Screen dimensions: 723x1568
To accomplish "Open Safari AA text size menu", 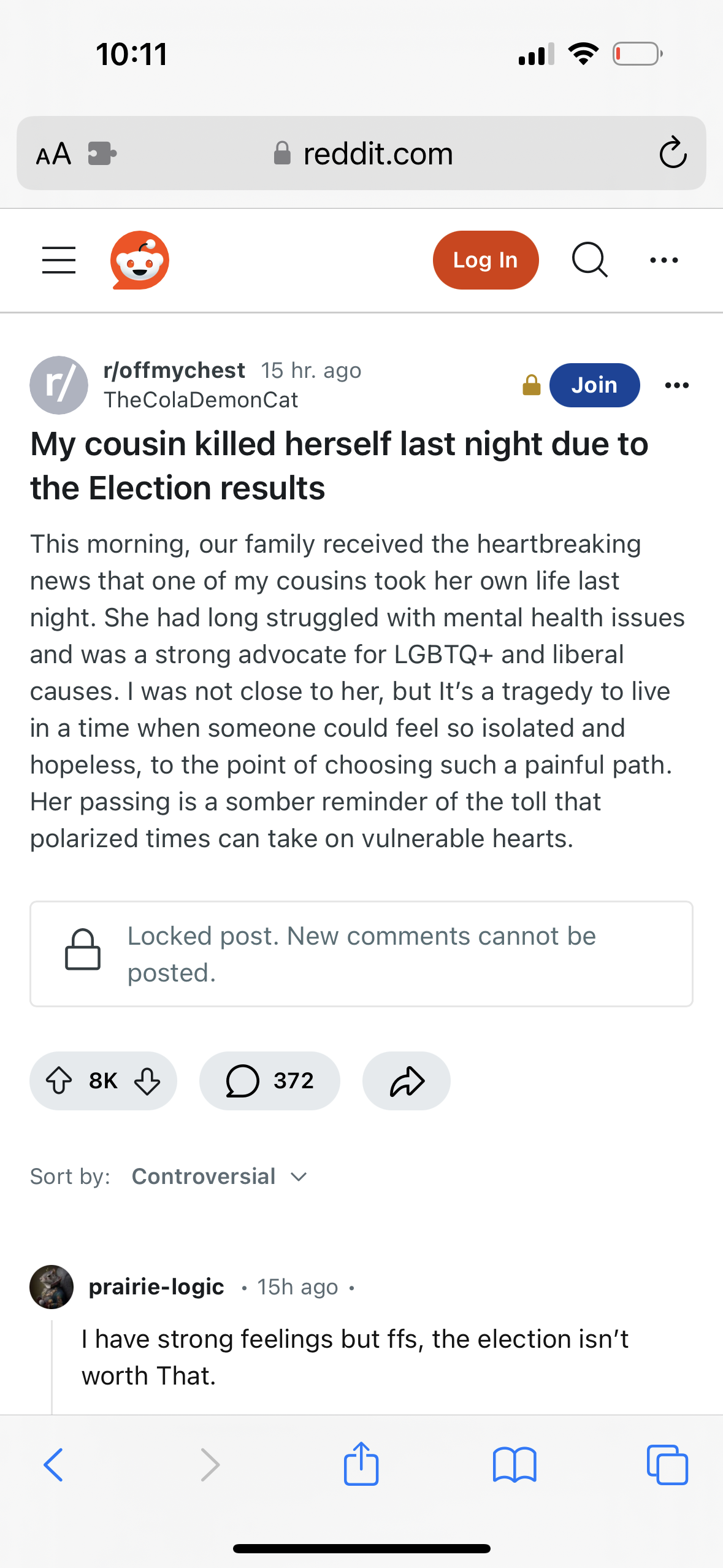I will 53,153.
